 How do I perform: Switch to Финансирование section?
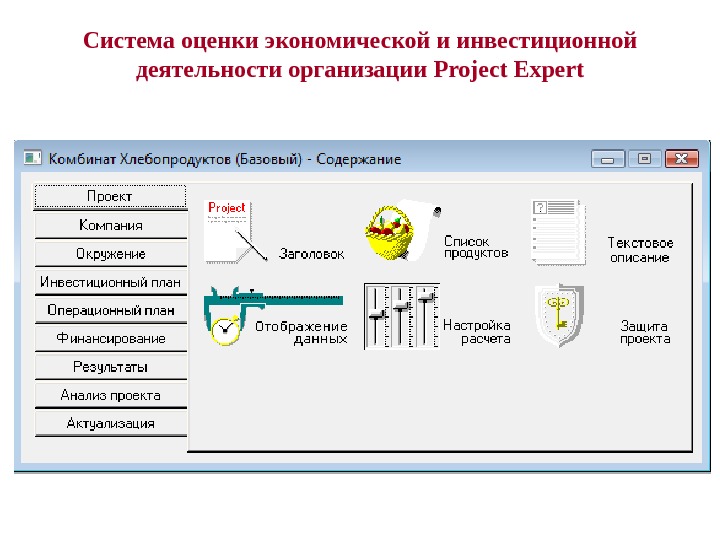click(111, 338)
